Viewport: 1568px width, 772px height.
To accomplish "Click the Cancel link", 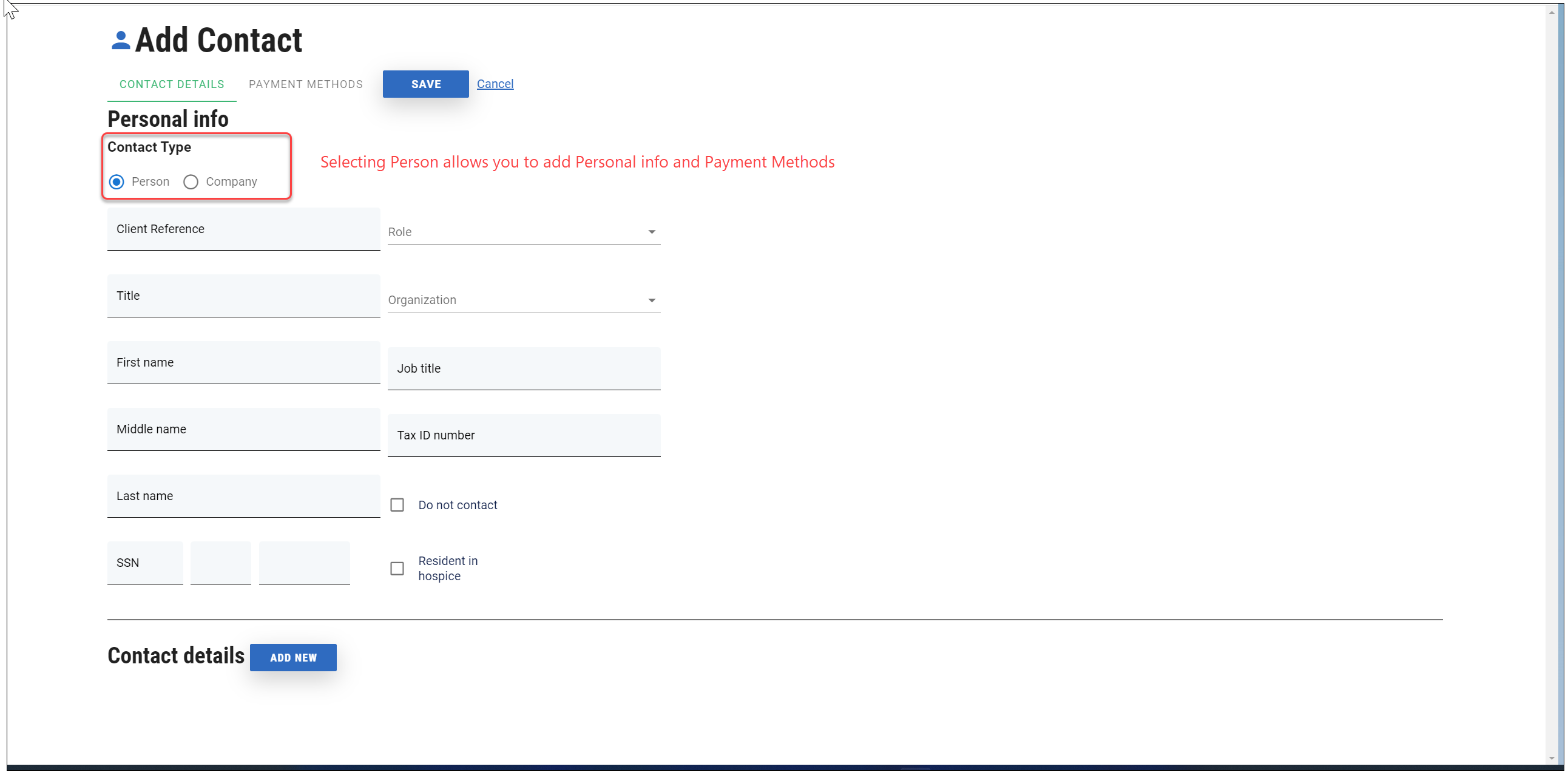I will coord(495,84).
